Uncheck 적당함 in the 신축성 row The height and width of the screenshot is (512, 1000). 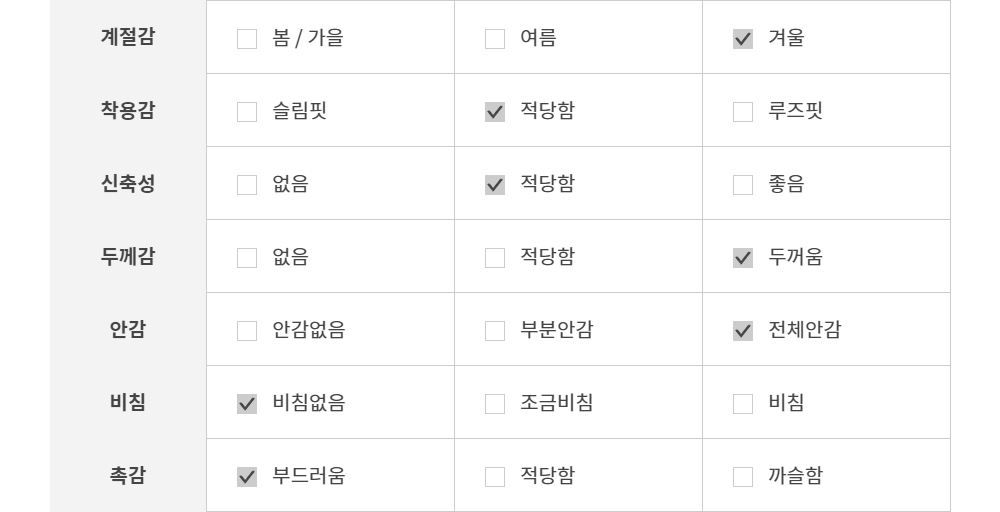tap(495, 185)
